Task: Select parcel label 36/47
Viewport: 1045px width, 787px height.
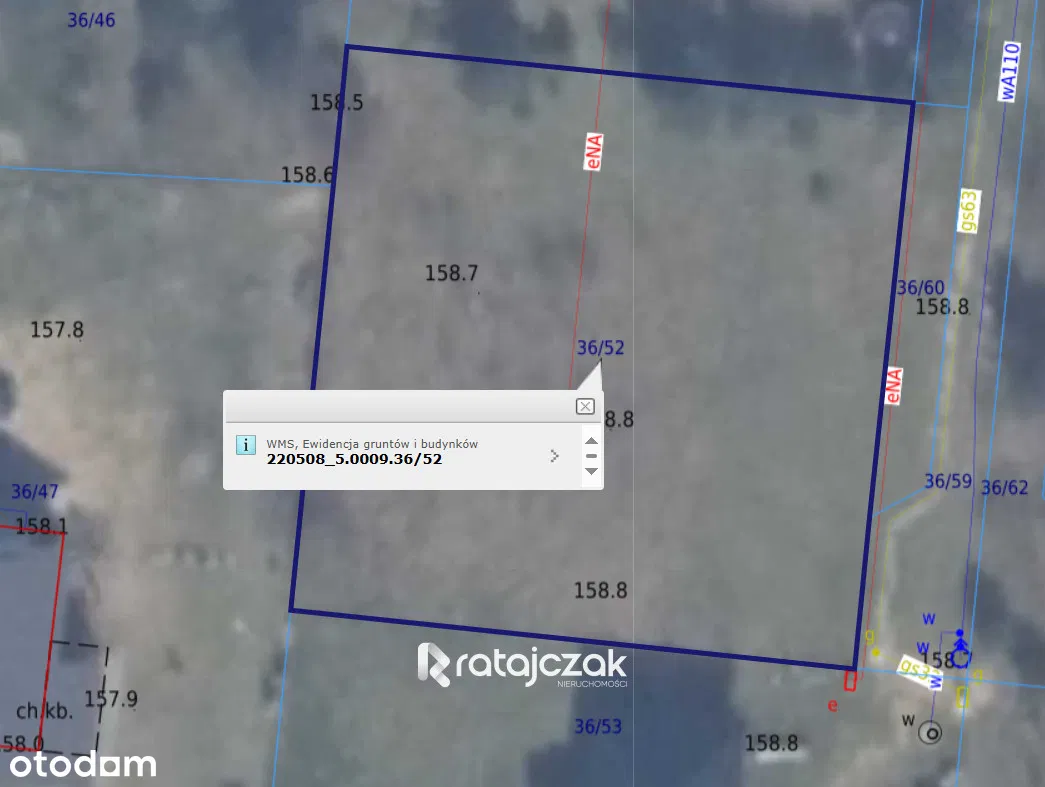Action: click(35, 492)
